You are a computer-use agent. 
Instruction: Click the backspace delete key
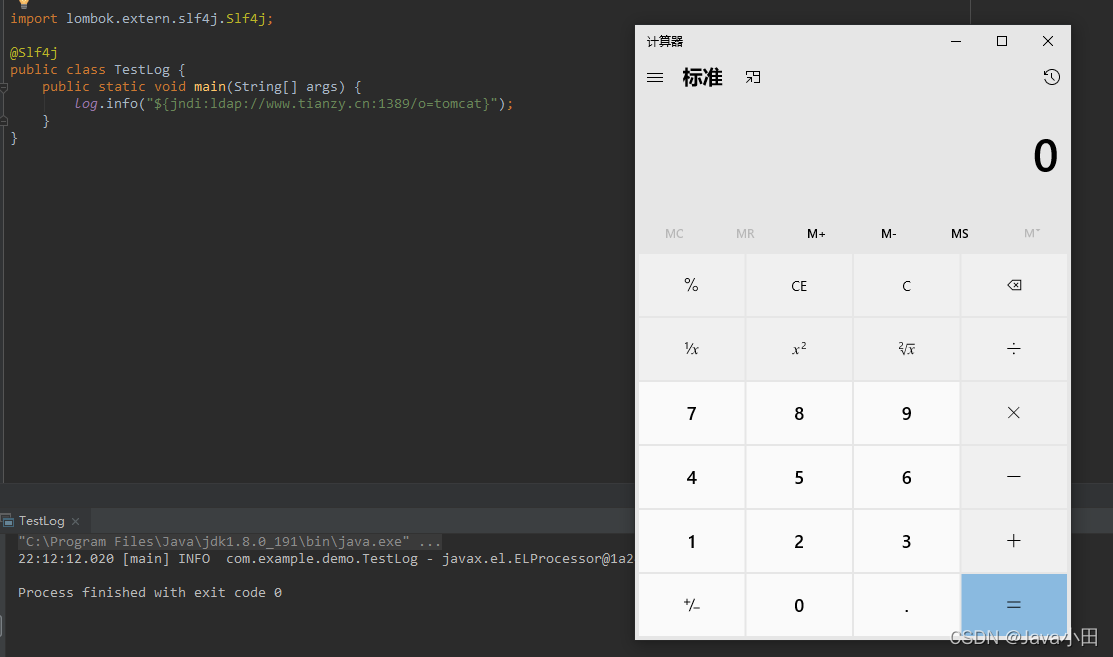[x=1014, y=285]
